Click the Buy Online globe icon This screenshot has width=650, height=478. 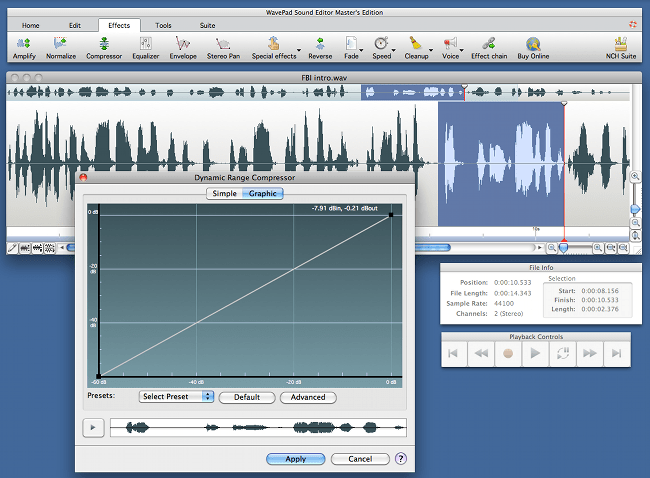[x=533, y=43]
